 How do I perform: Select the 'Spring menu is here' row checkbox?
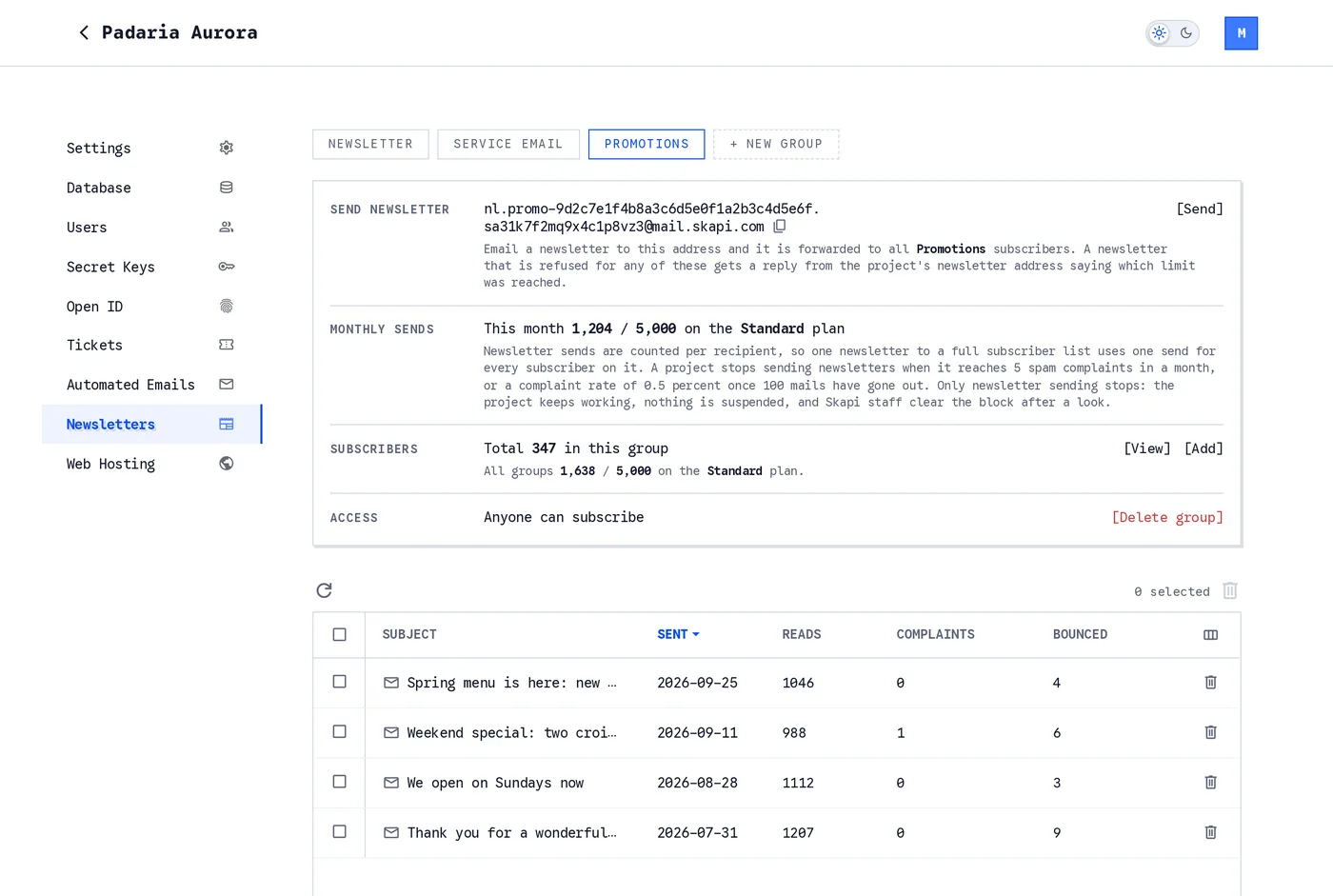(339, 682)
